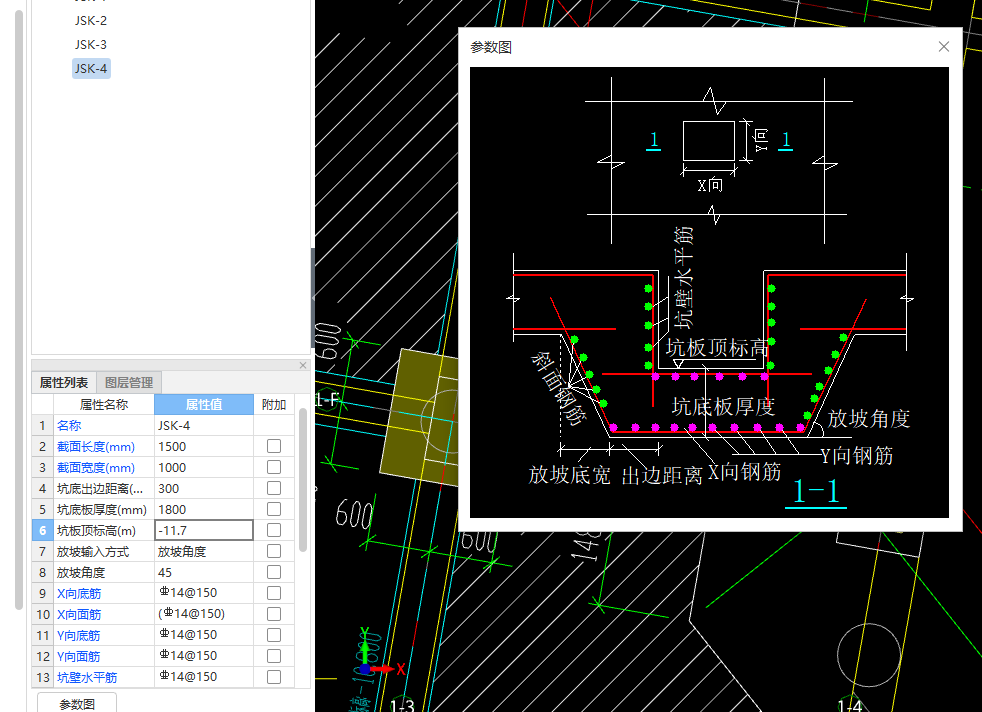The width and height of the screenshot is (982, 712).
Task: Select JSK-3 in the component list
Action: [x=91, y=44]
